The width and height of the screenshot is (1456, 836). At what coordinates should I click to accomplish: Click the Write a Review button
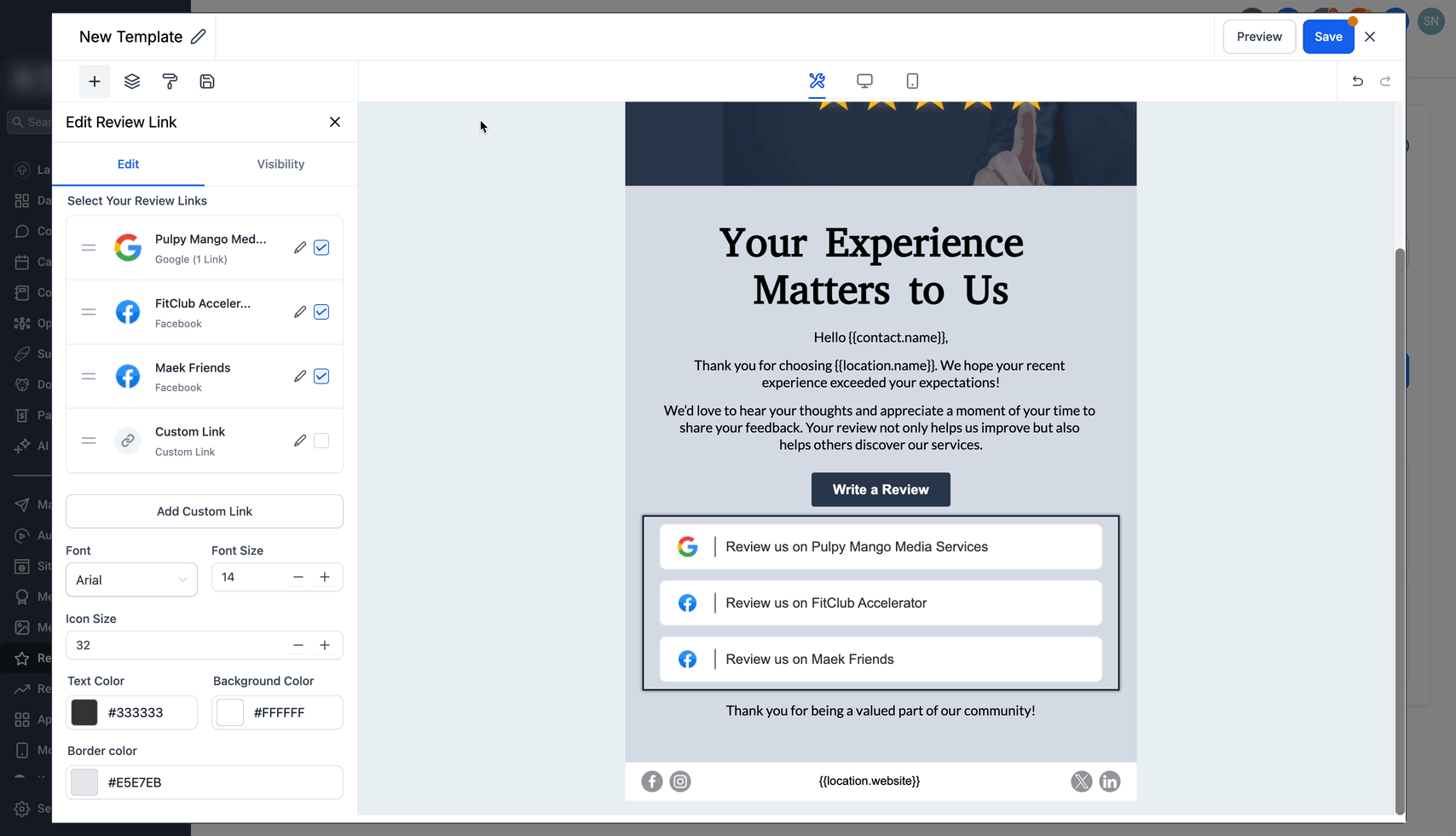pyautogui.click(x=881, y=490)
